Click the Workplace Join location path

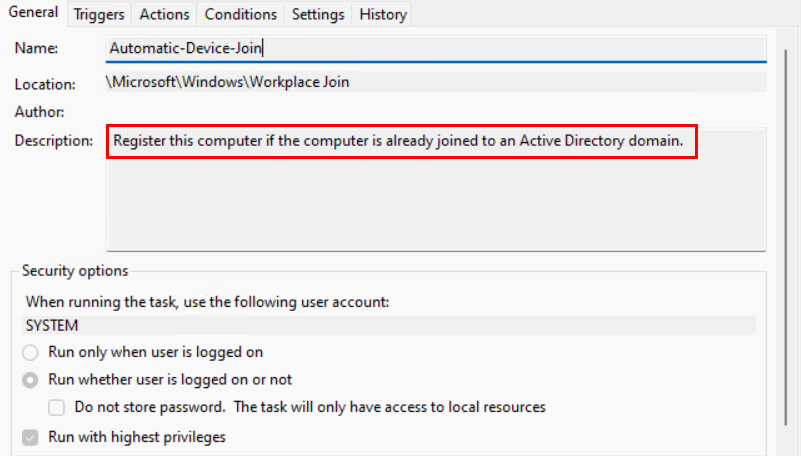228,82
